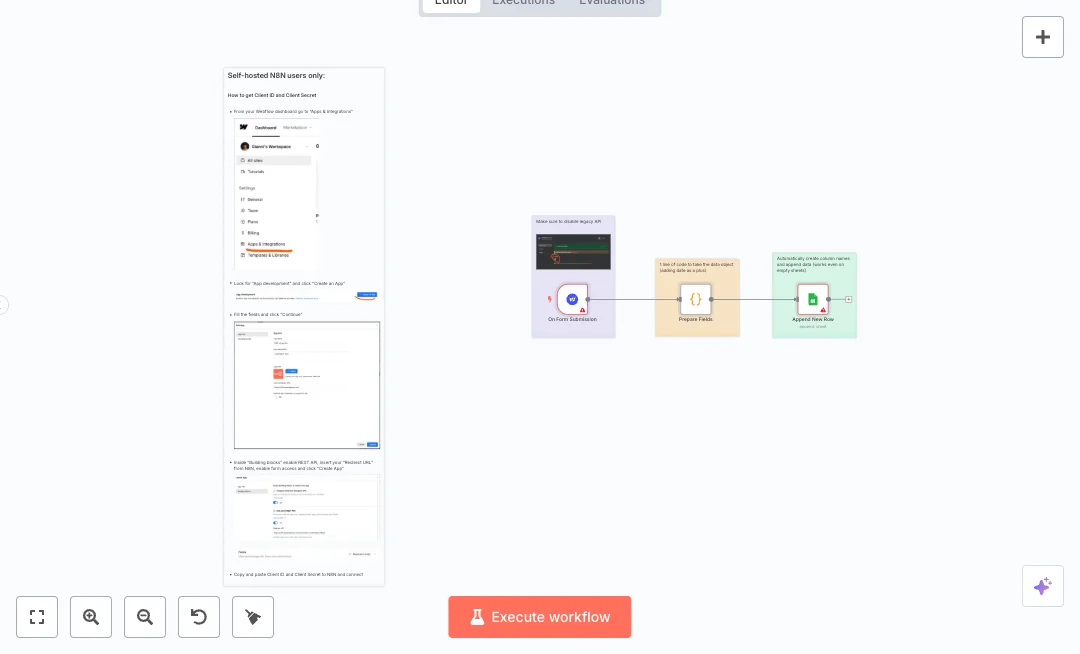Image resolution: width=1080 pixels, height=654 pixels.
Task: Open the Evaluations tab
Action: pyautogui.click(x=612, y=3)
